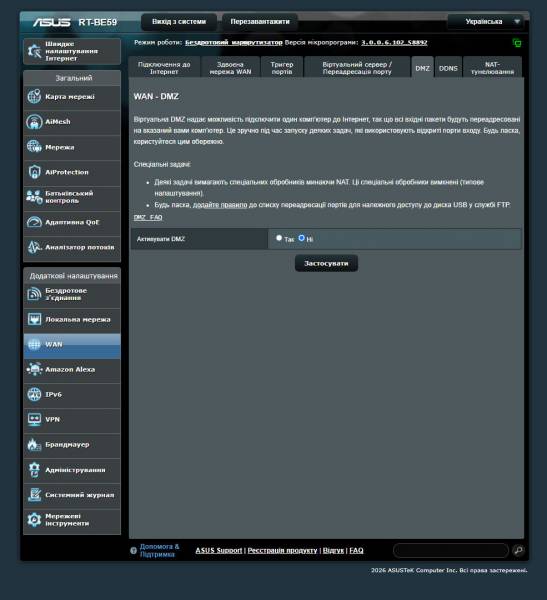547x600 pixels.
Task: Click the Карта мережі globe icon
Action: pyautogui.click(x=34, y=96)
